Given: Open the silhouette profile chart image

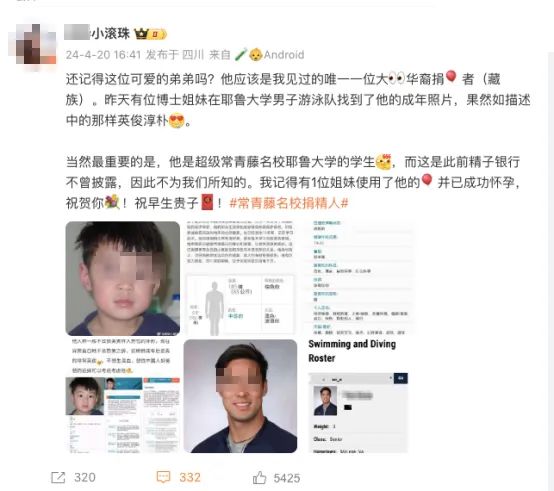Looking at the screenshot, I should 240,278.
